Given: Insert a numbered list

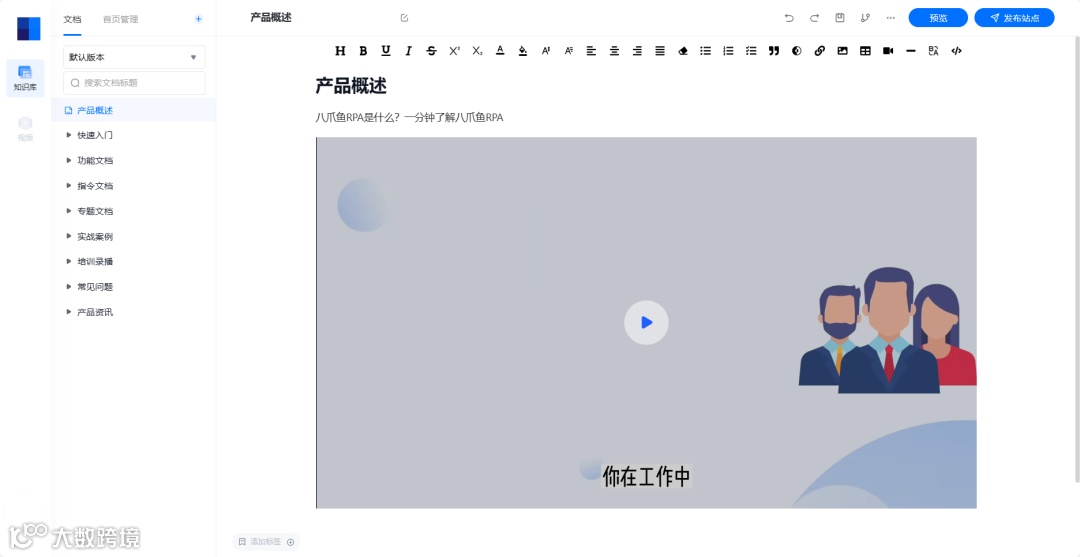Looking at the screenshot, I should click(728, 50).
